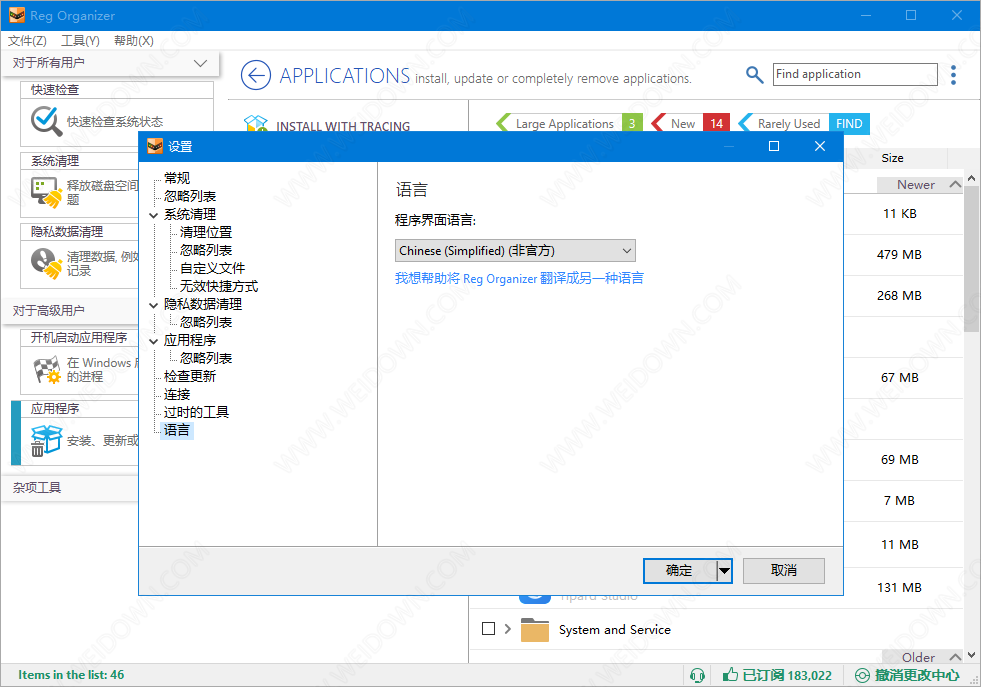Open the 工具(Y) menu
The height and width of the screenshot is (687, 981).
80,41
